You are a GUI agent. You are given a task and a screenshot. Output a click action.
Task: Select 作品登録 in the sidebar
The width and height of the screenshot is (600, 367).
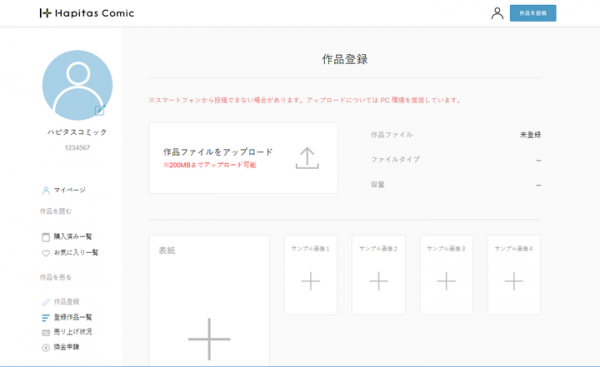click(x=66, y=302)
